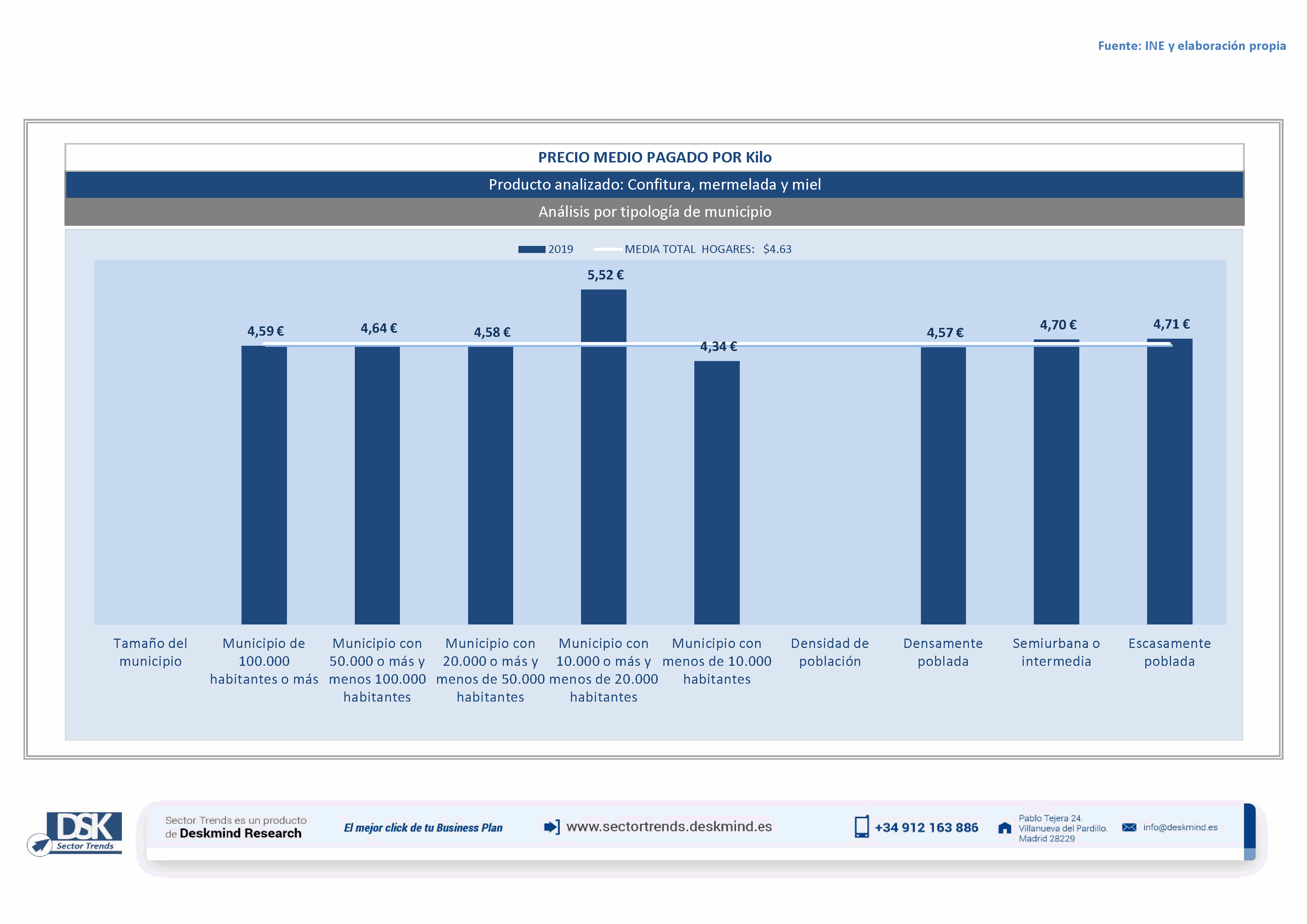1307x924 pixels.
Task: Click the Análisis por tipología de municipio band
Action: 655,212
